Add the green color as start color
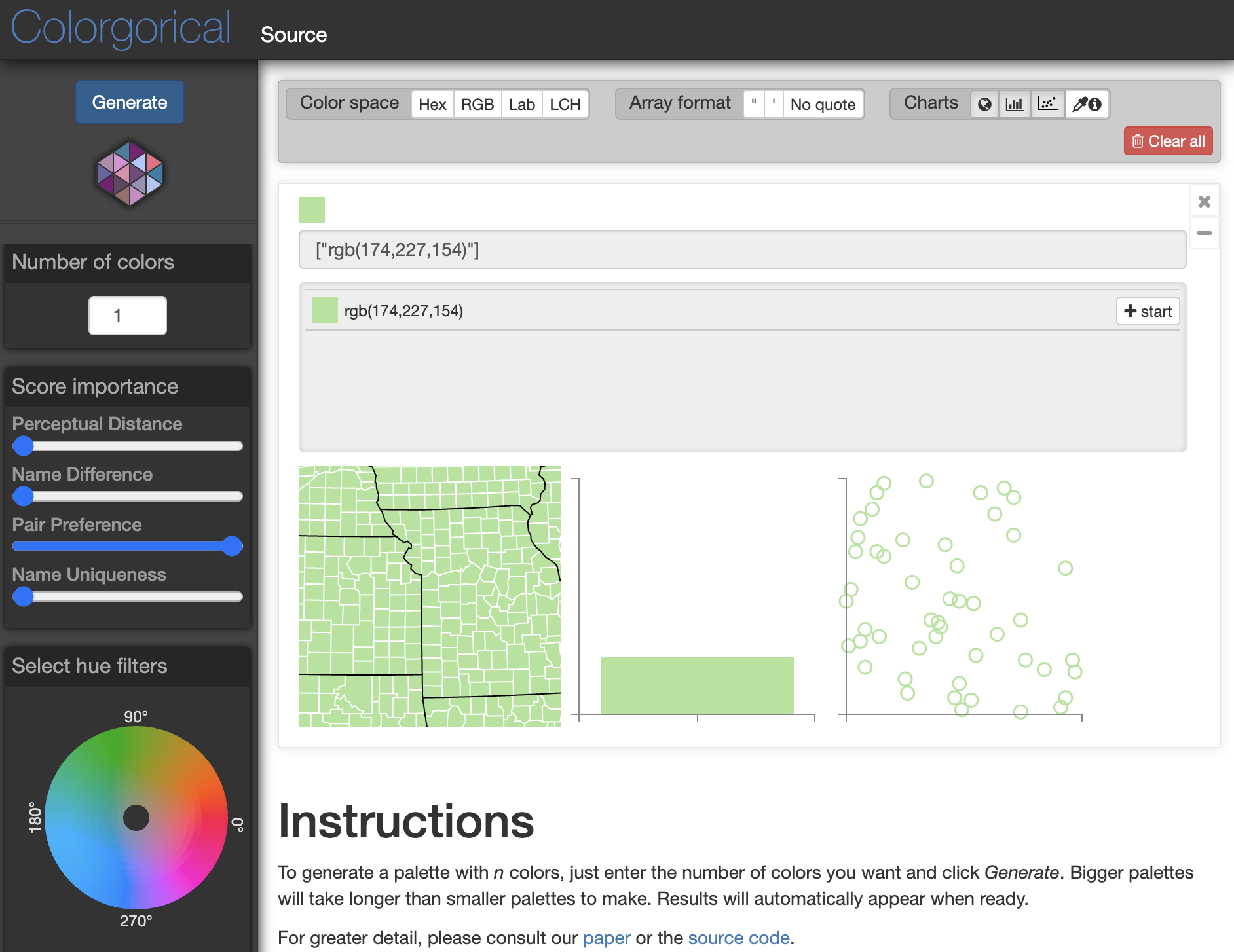1234x952 pixels. pos(1148,311)
